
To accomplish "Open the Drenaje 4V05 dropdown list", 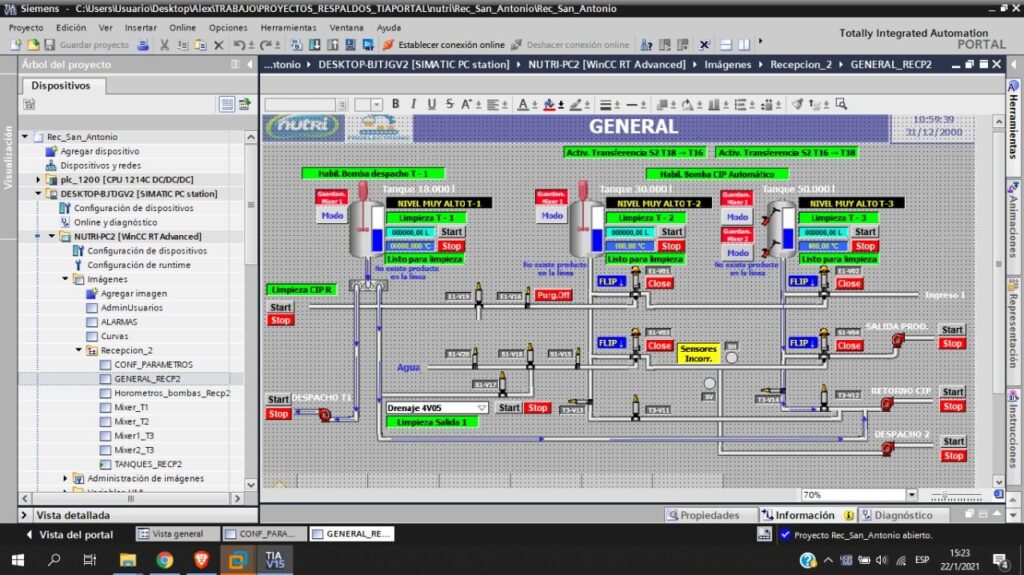I will point(482,408).
